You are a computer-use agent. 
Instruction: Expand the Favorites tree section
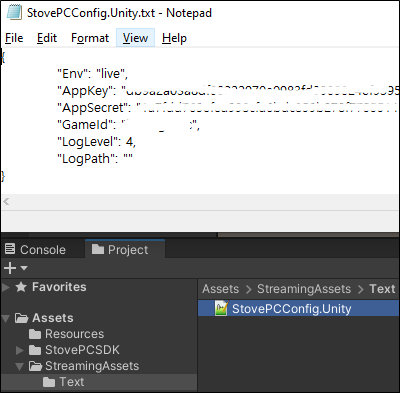(x=6, y=287)
